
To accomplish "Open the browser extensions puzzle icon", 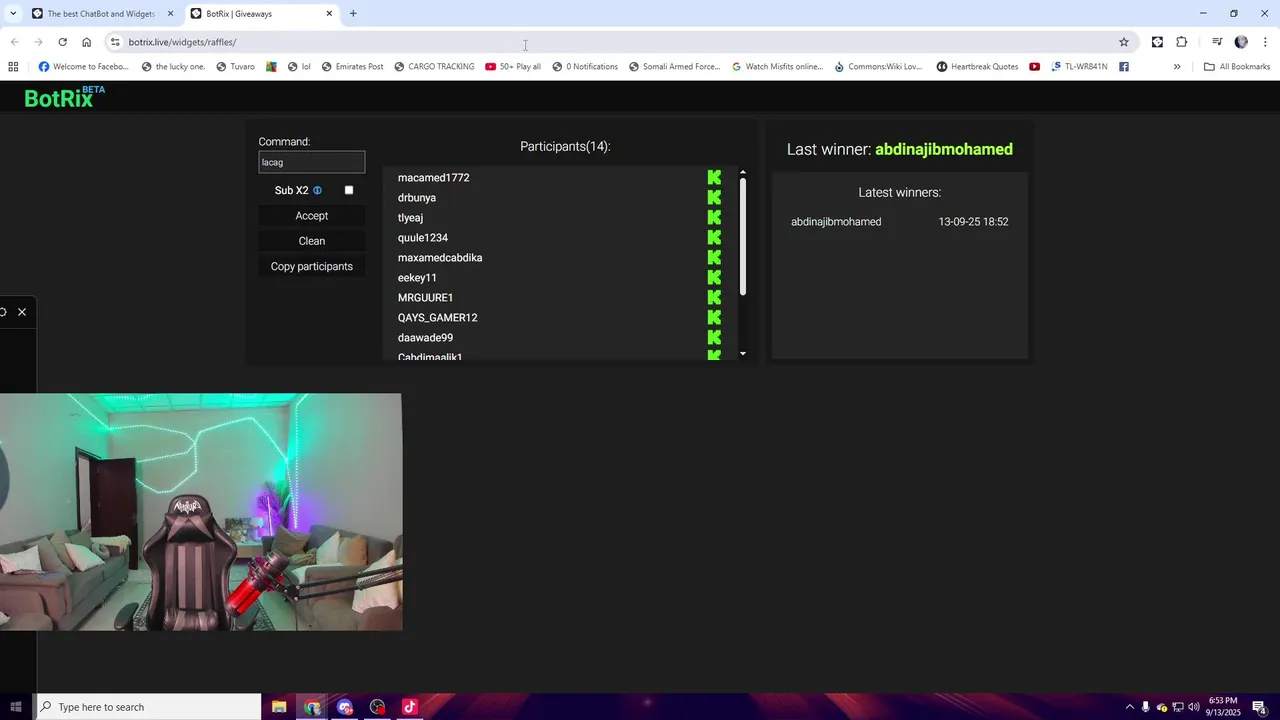I will (x=1182, y=42).
